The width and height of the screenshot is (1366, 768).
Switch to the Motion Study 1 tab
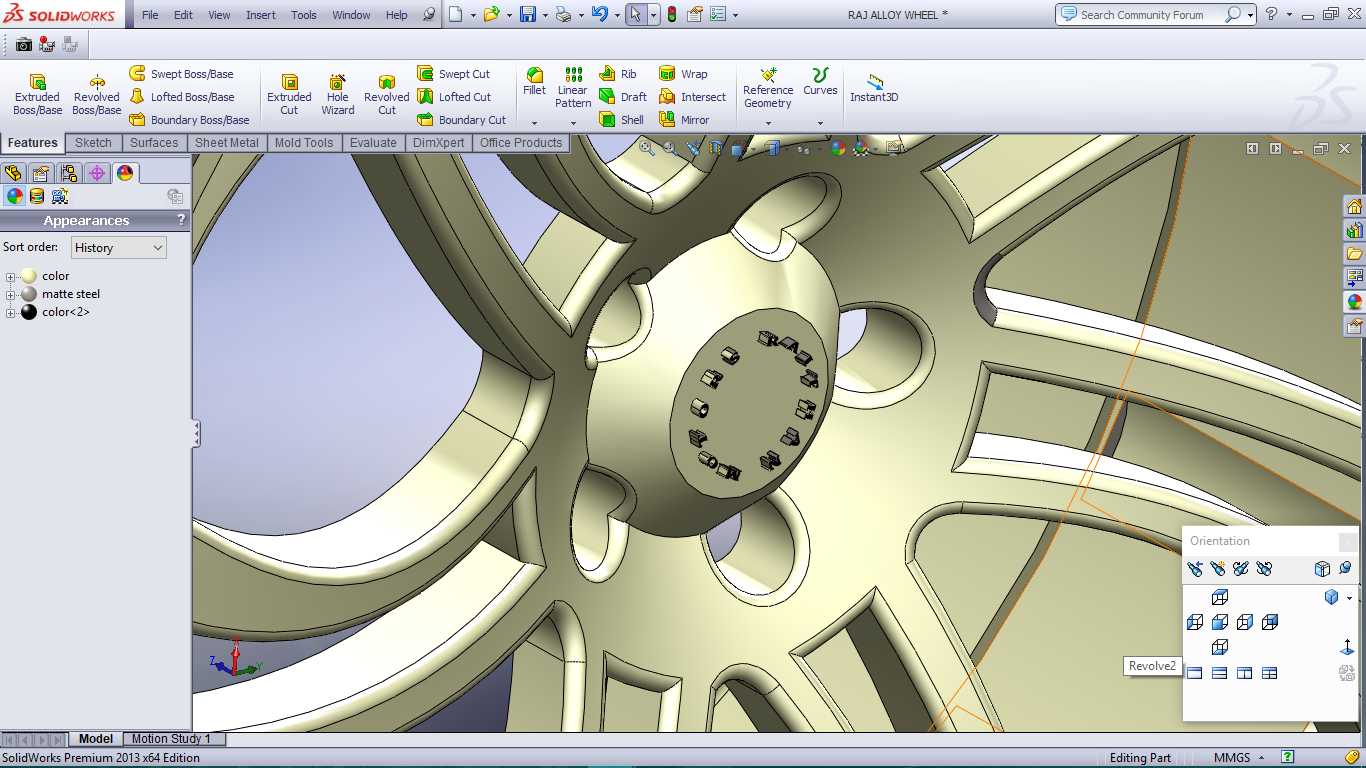click(171, 739)
